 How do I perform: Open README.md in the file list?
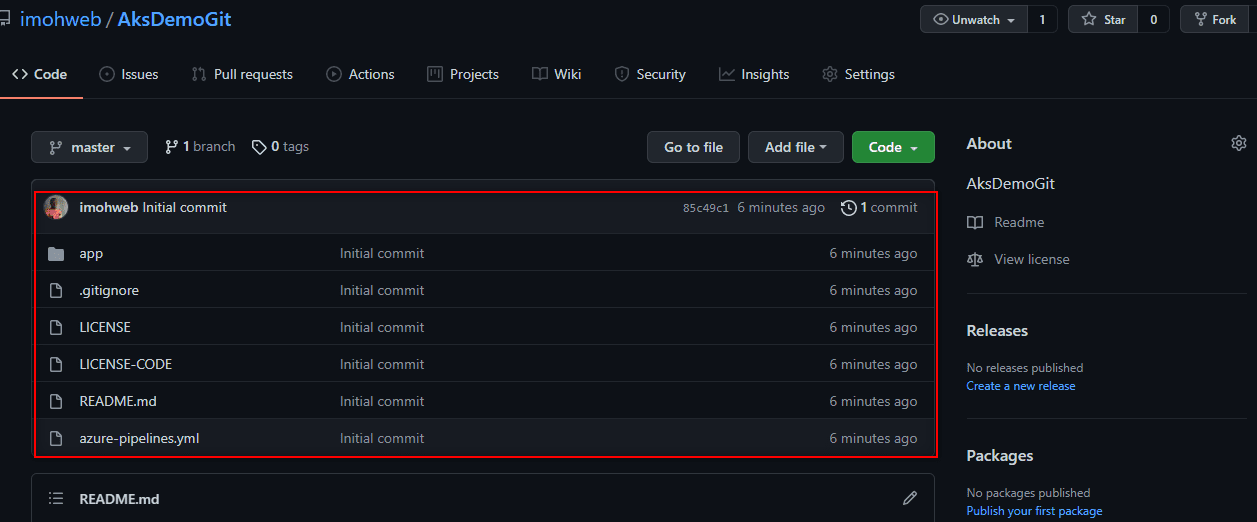coord(118,401)
